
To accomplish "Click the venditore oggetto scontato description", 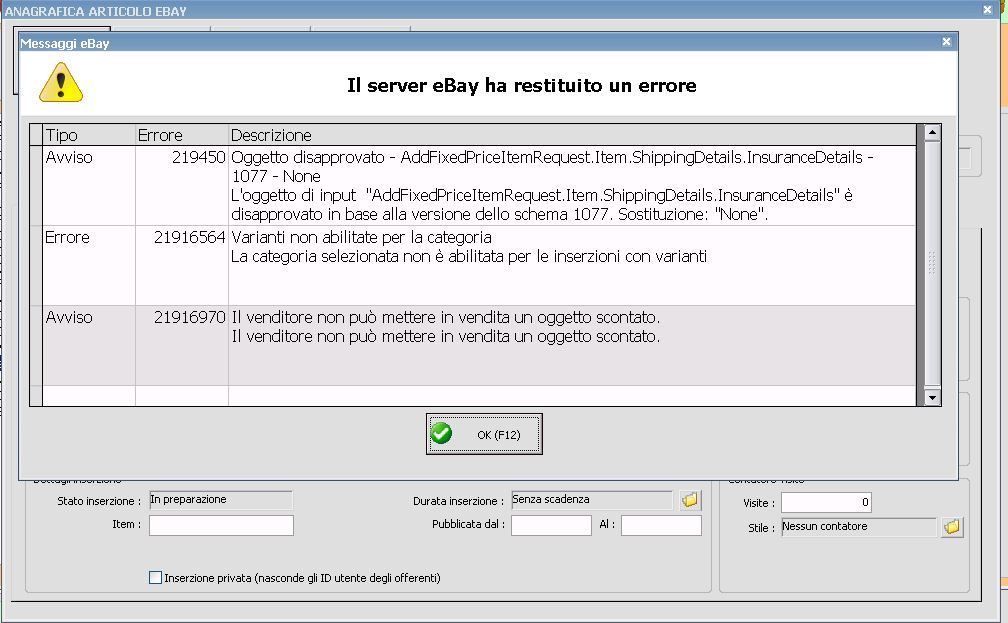I will point(572,345).
